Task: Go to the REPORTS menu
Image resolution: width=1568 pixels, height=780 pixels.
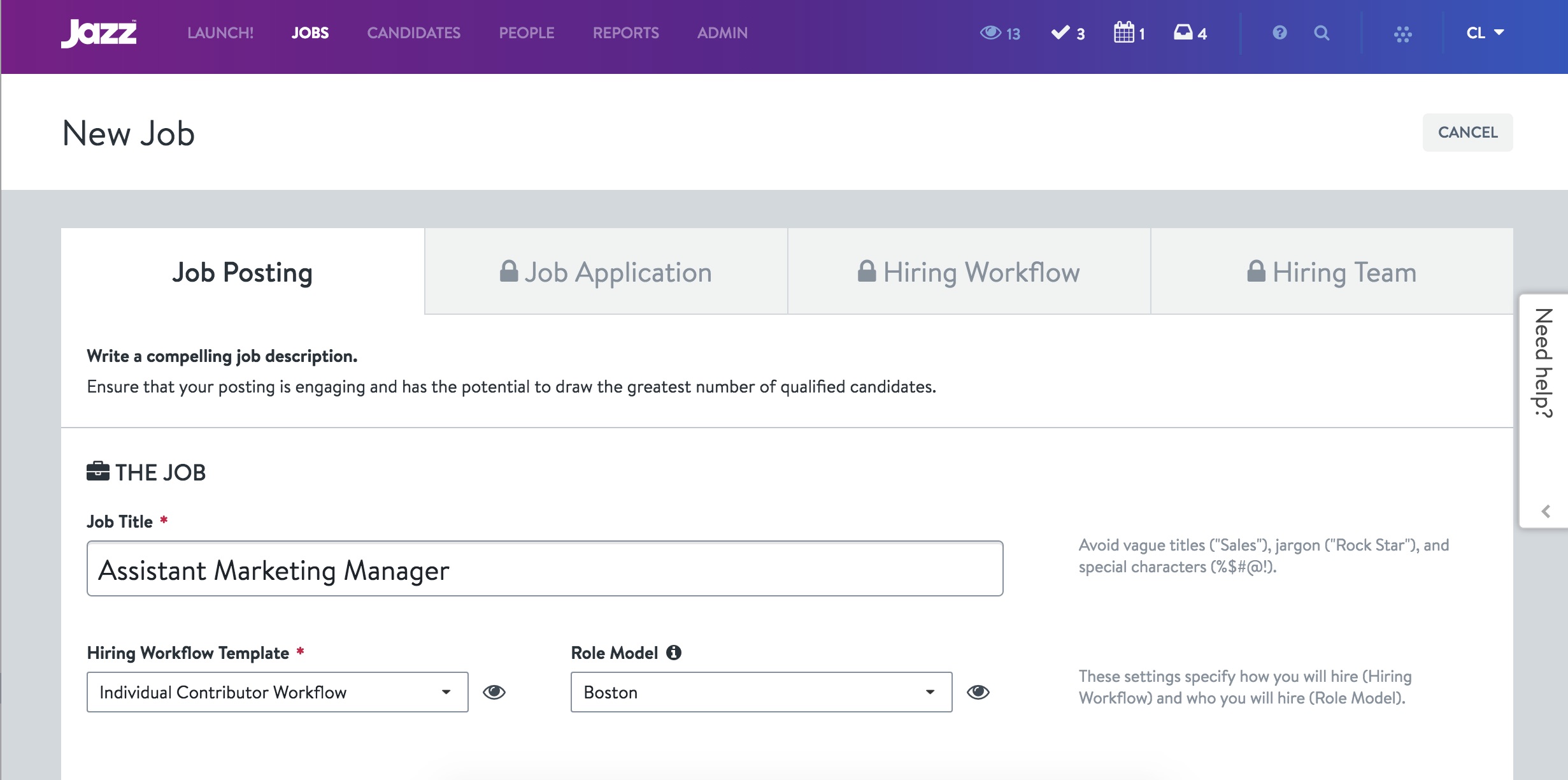Action: point(626,33)
